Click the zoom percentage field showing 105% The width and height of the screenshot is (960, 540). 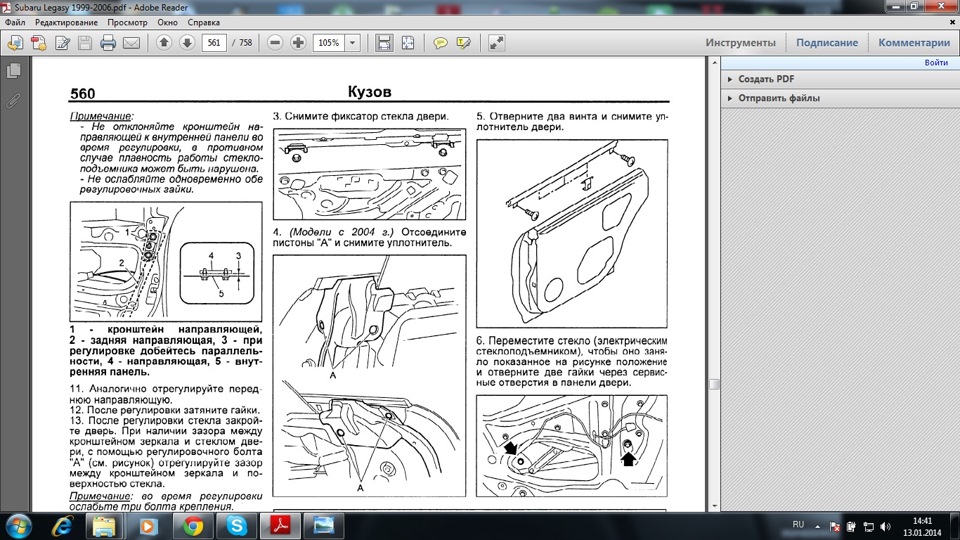(x=329, y=43)
